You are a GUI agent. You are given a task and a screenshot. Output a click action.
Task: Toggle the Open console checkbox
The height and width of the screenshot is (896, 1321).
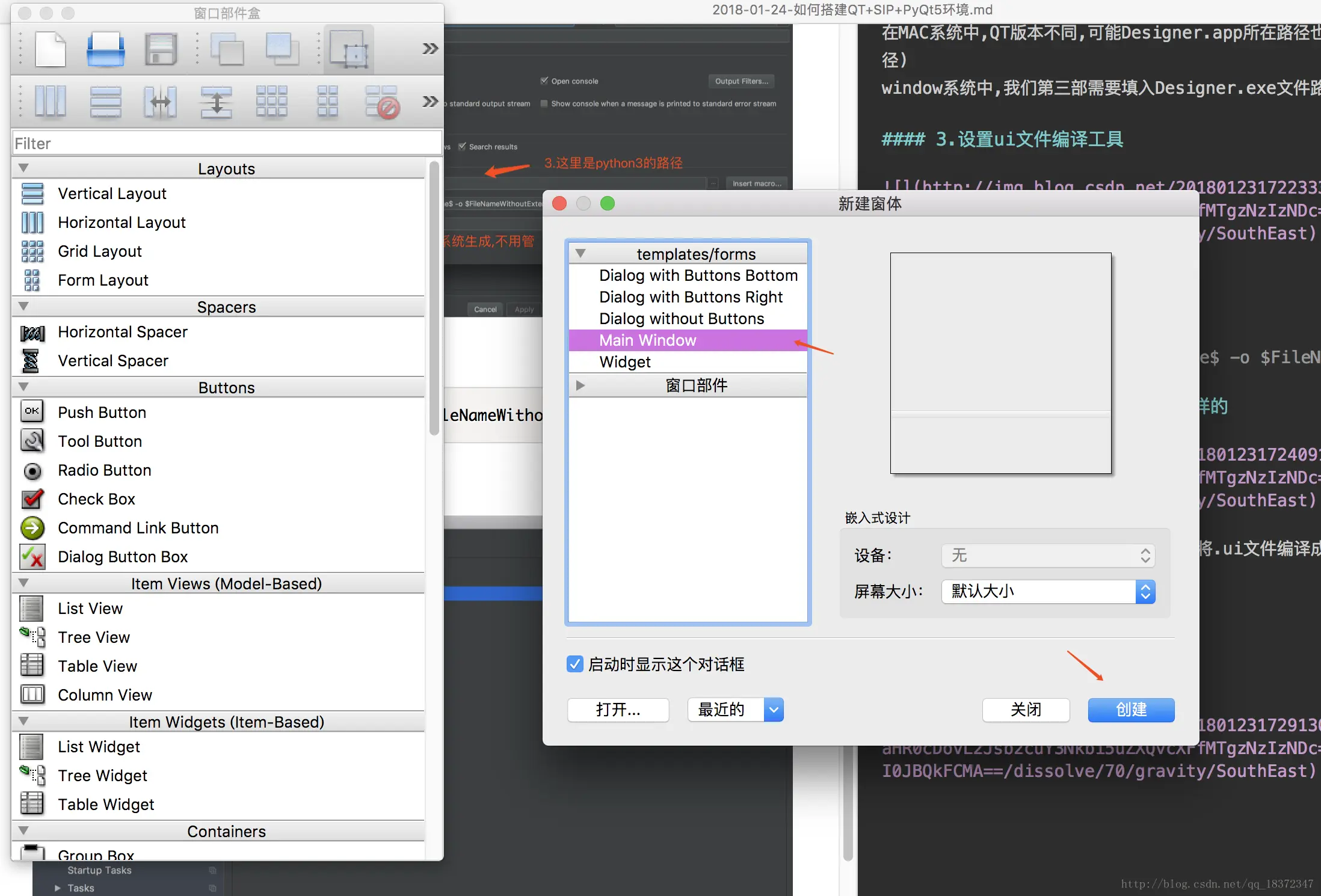pyautogui.click(x=544, y=81)
